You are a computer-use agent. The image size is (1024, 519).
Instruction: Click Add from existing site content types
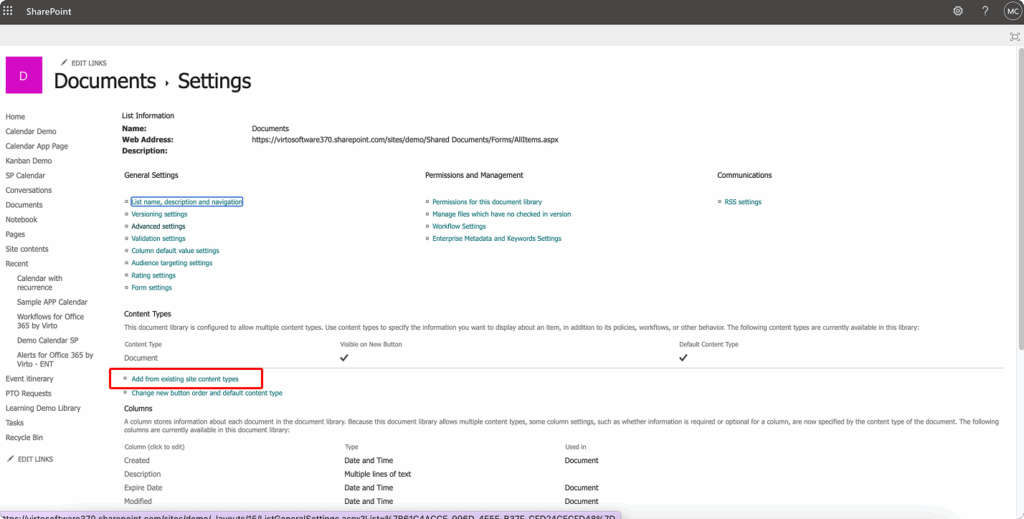185,379
